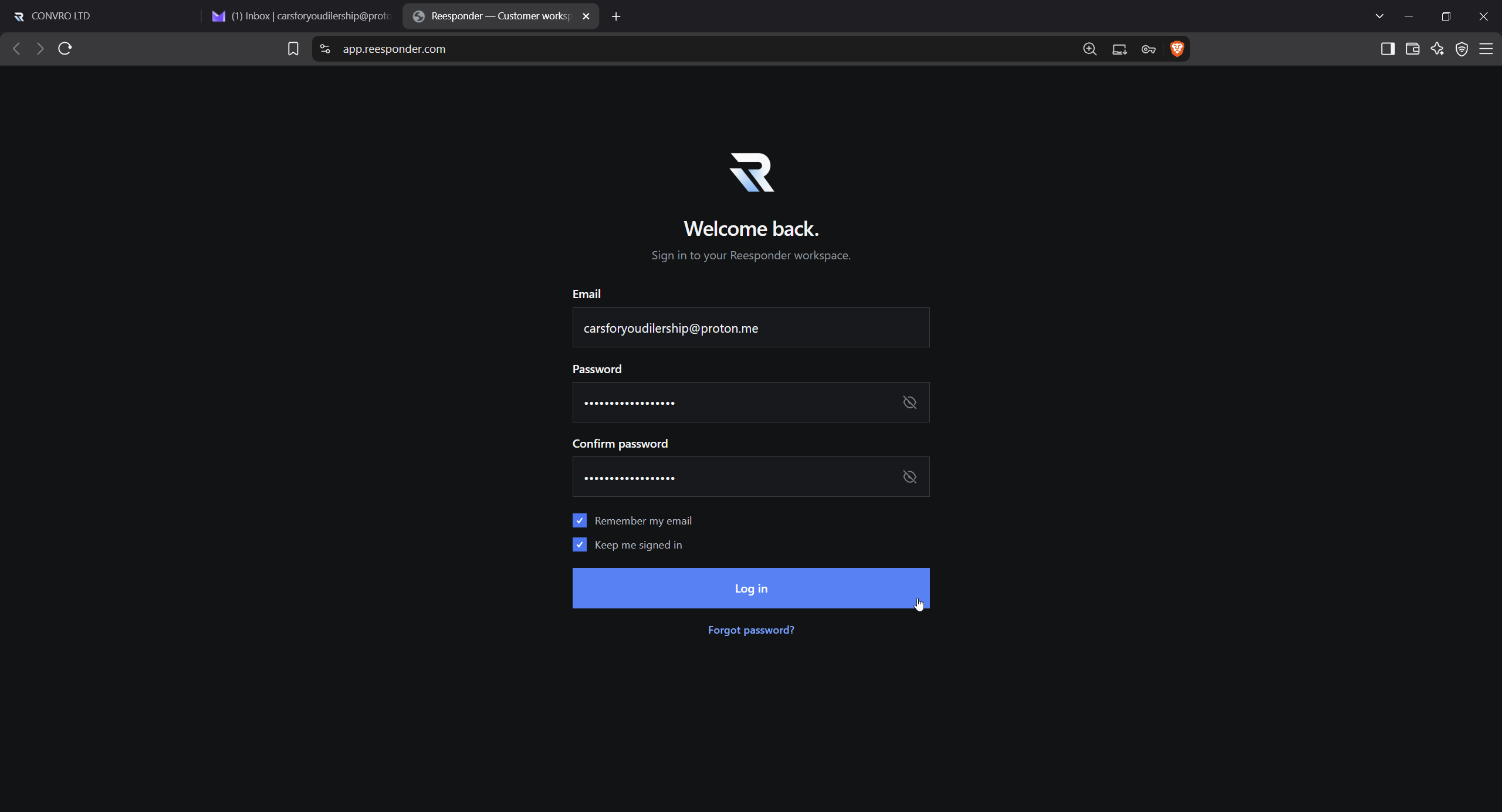Open Brave Wallet icon

(x=1412, y=49)
